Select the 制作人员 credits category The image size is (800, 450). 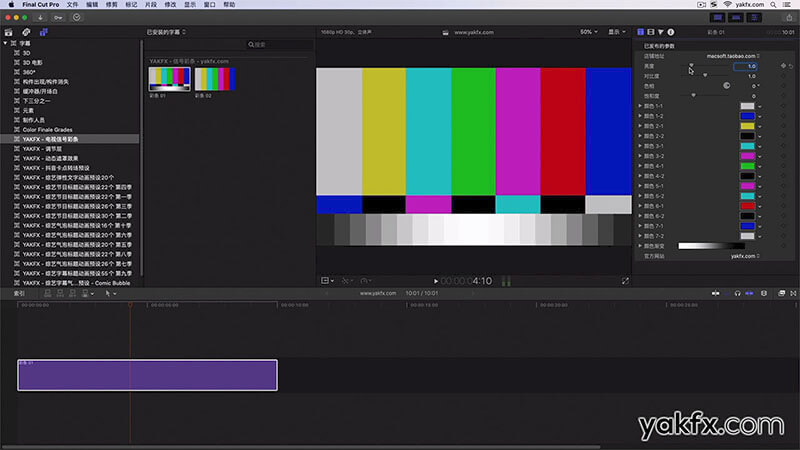(x=34, y=120)
